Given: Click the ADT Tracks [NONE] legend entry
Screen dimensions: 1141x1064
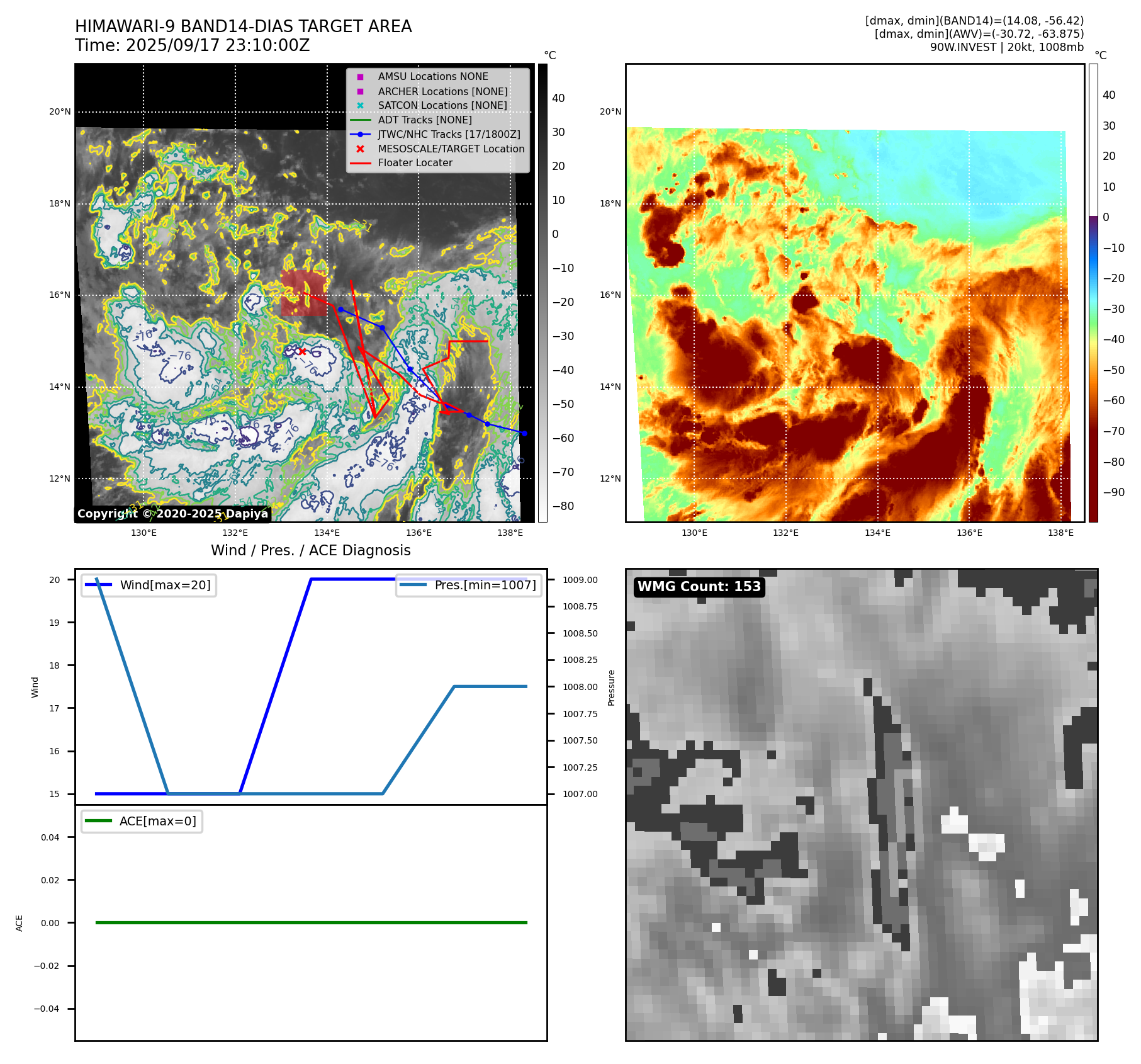Looking at the screenshot, I should tap(425, 120).
